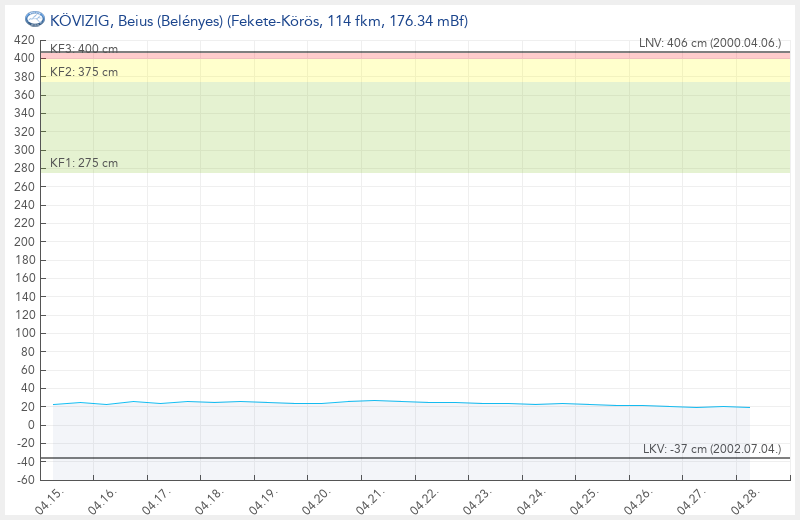
Task: Click the KÖVIZIG gauge icon beside the title
Action: (x=35, y=20)
